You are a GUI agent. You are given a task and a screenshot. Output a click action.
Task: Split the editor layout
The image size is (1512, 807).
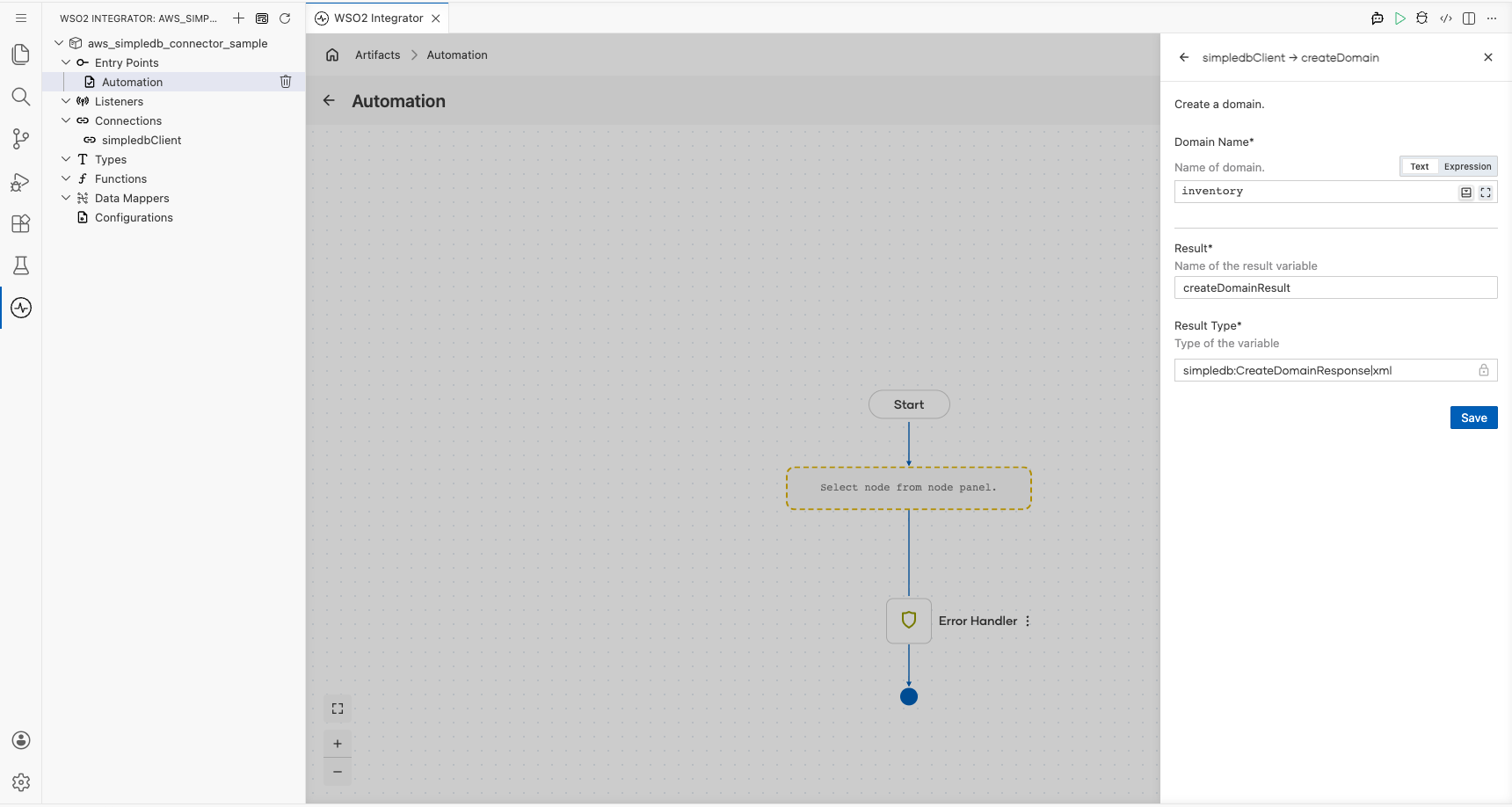[x=1469, y=18]
